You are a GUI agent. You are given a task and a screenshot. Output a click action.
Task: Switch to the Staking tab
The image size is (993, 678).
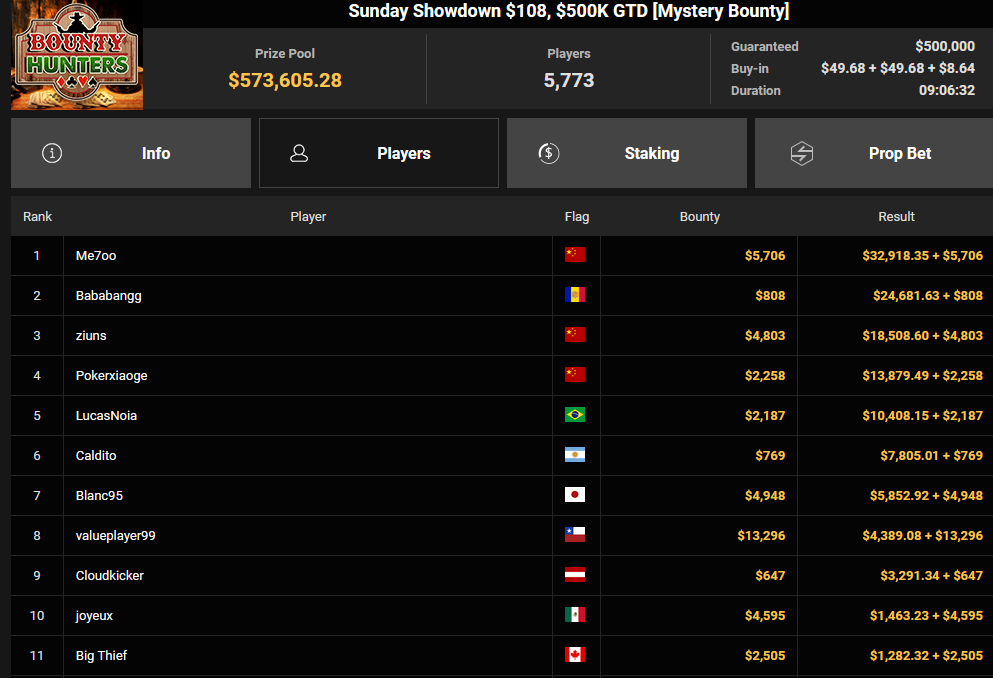[627, 153]
